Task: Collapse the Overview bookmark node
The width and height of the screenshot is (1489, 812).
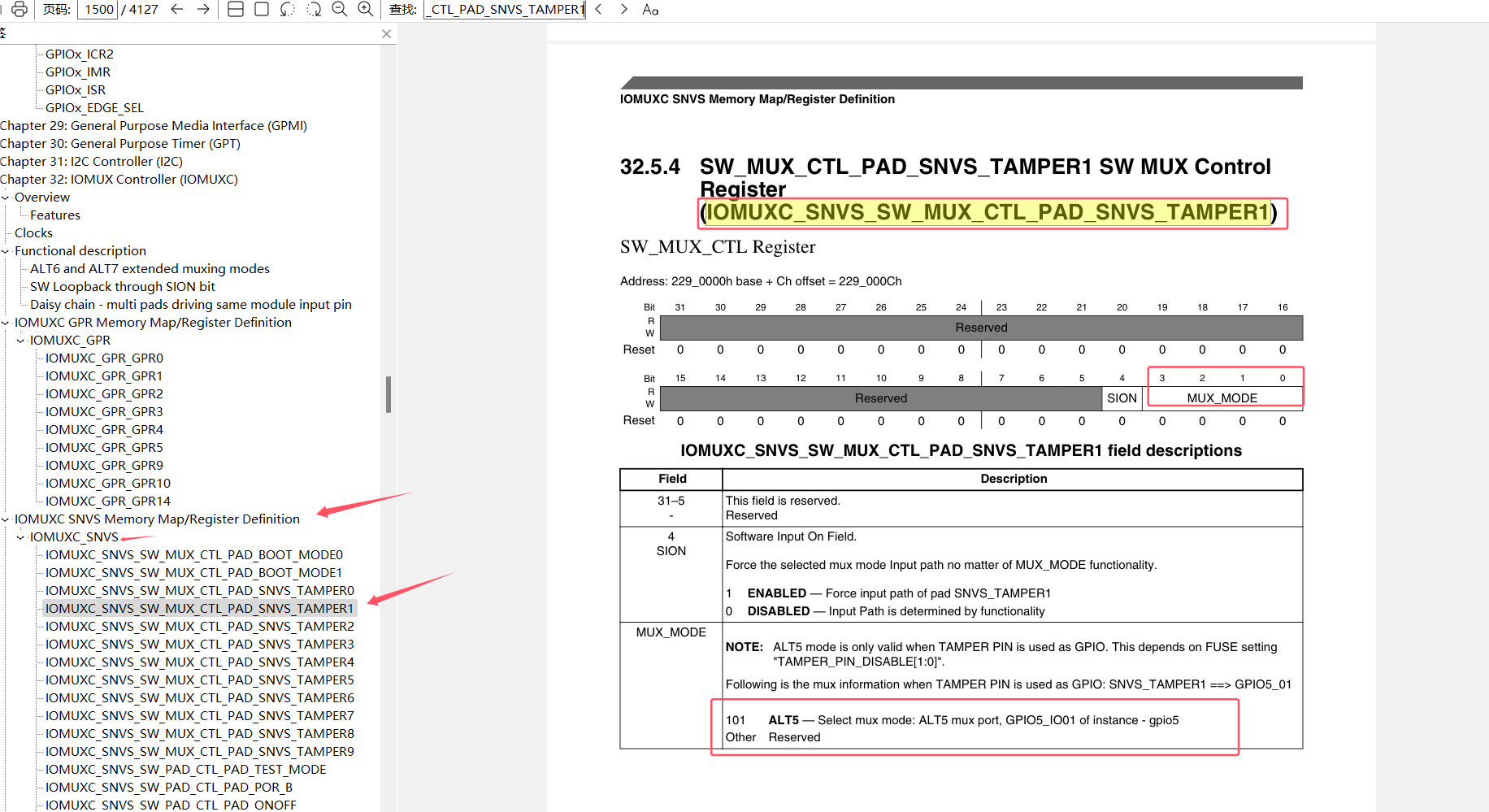Action: (x=6, y=198)
